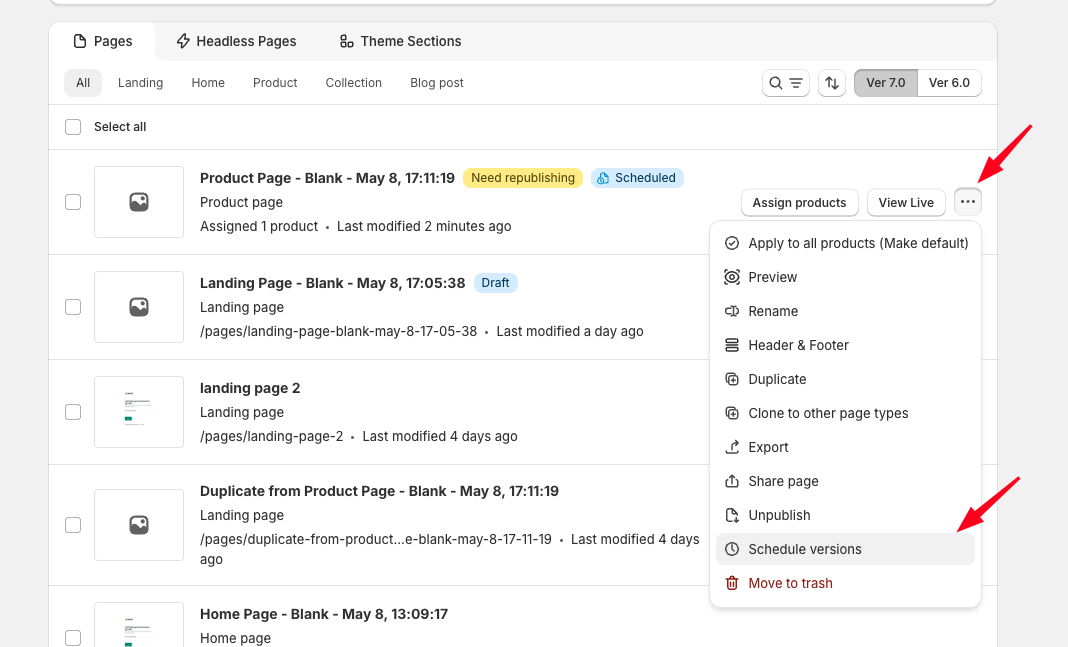Filter by Collection pages
This screenshot has width=1068, height=647.
(354, 83)
